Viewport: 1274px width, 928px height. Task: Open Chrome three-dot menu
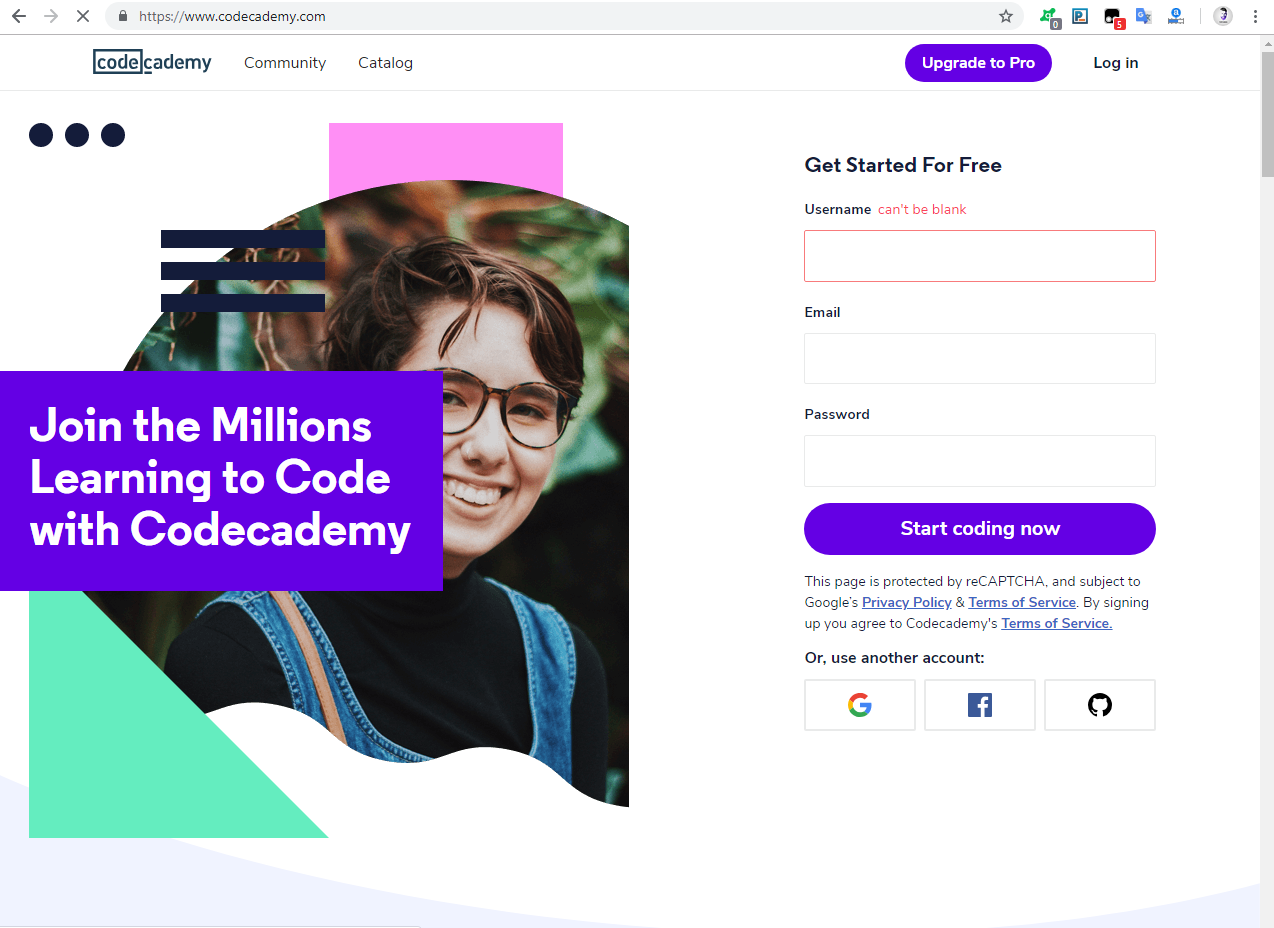(1255, 16)
